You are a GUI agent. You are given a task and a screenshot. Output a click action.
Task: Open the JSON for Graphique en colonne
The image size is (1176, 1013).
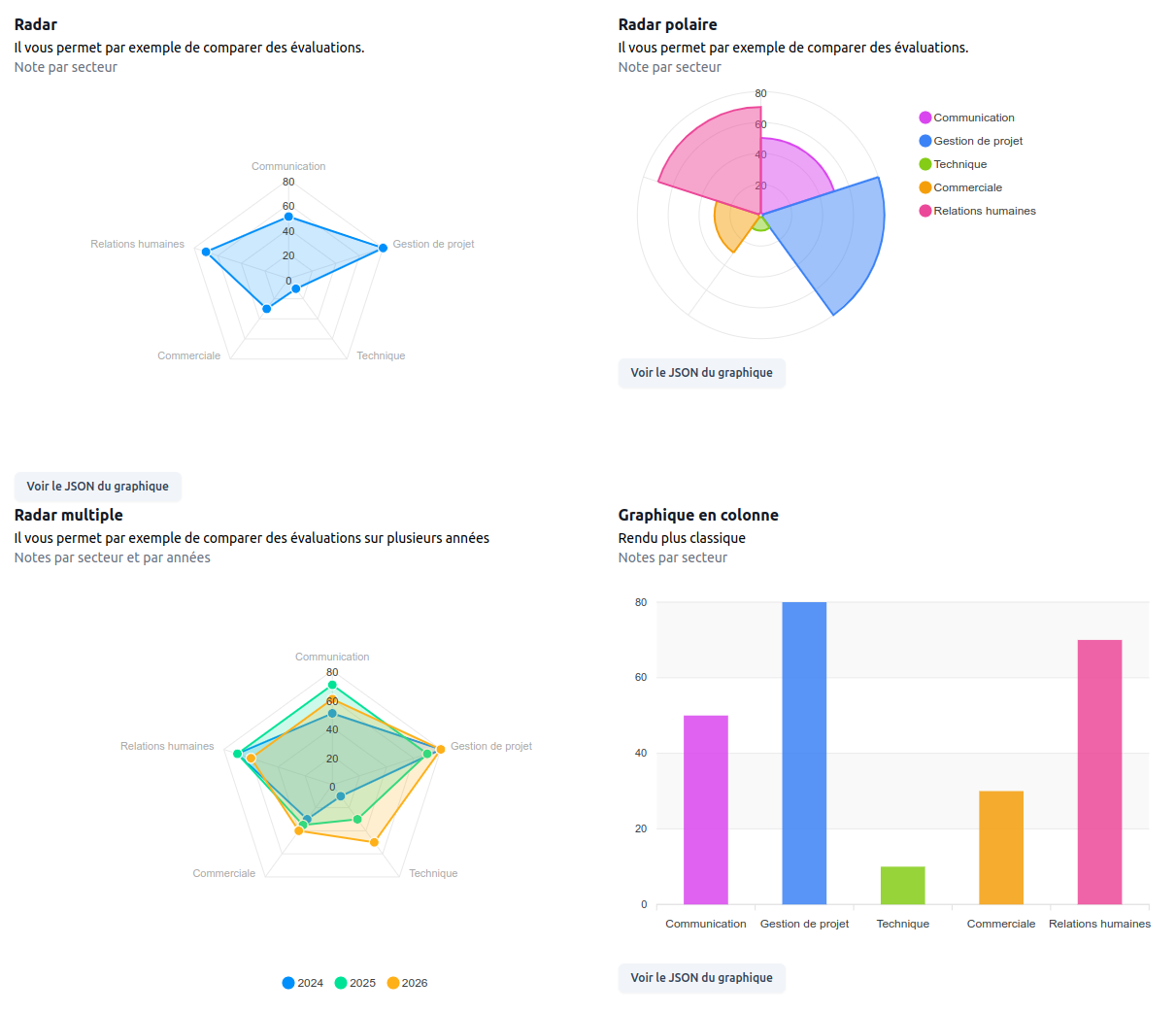pos(701,978)
